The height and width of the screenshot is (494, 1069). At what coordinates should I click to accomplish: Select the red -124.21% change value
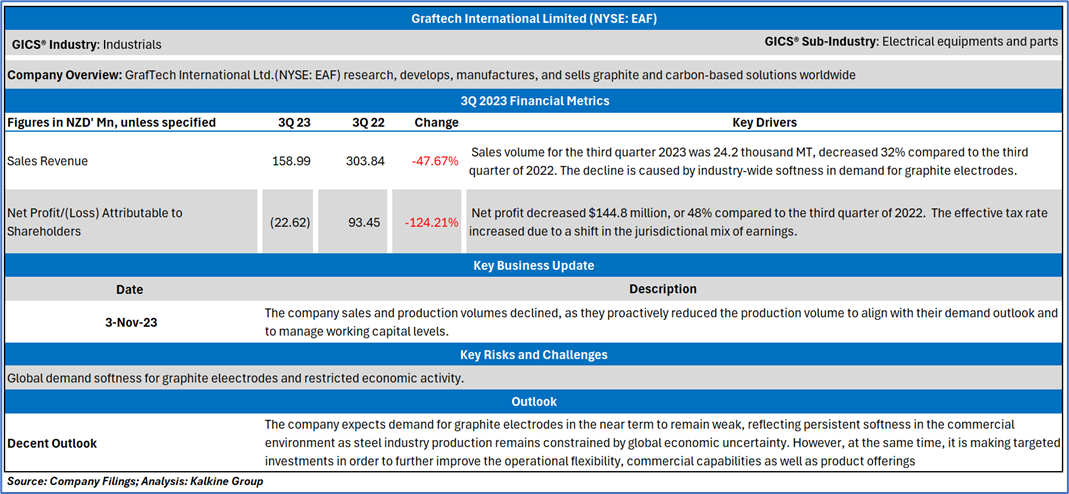(x=431, y=222)
